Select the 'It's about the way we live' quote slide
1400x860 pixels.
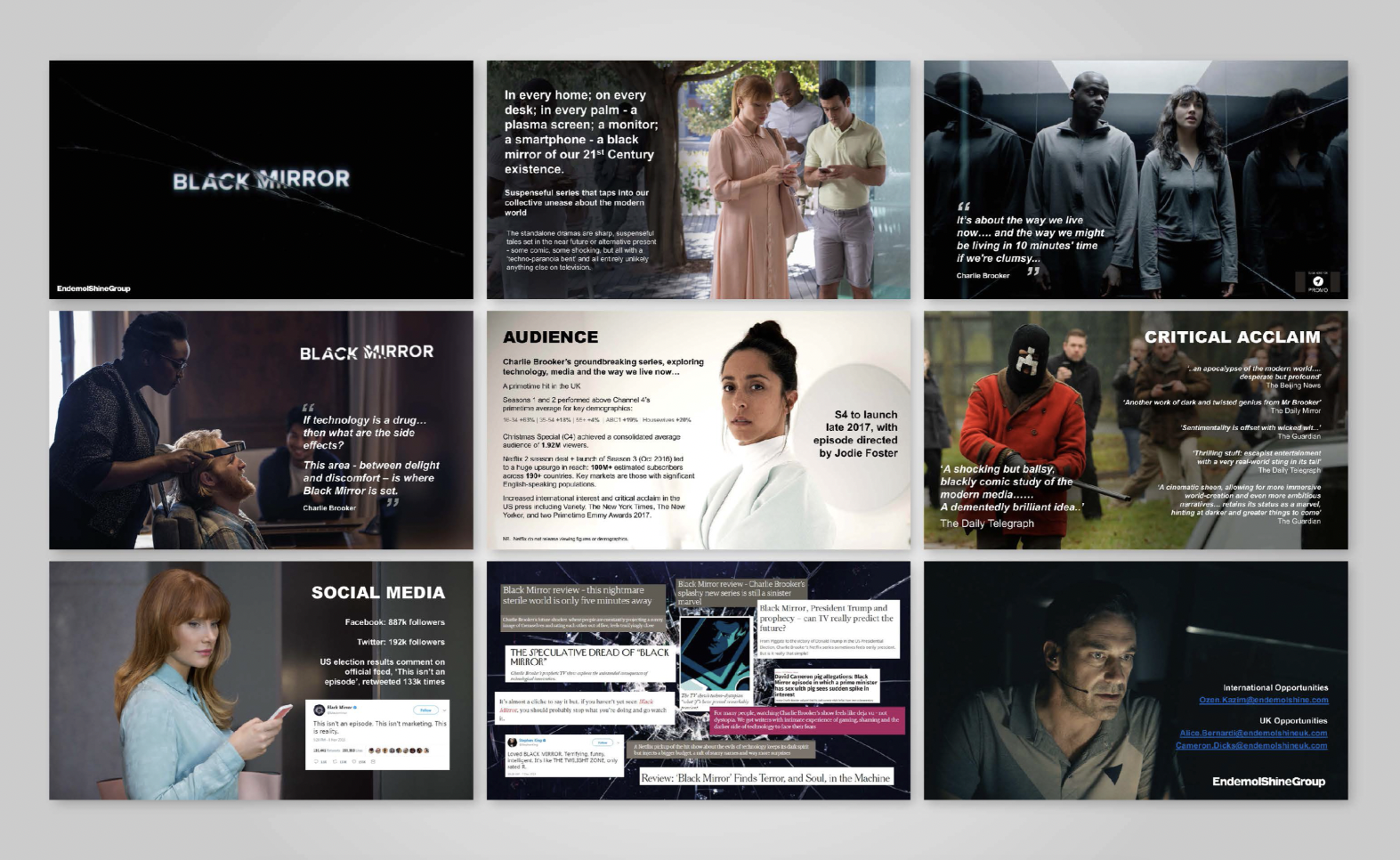click(1136, 180)
